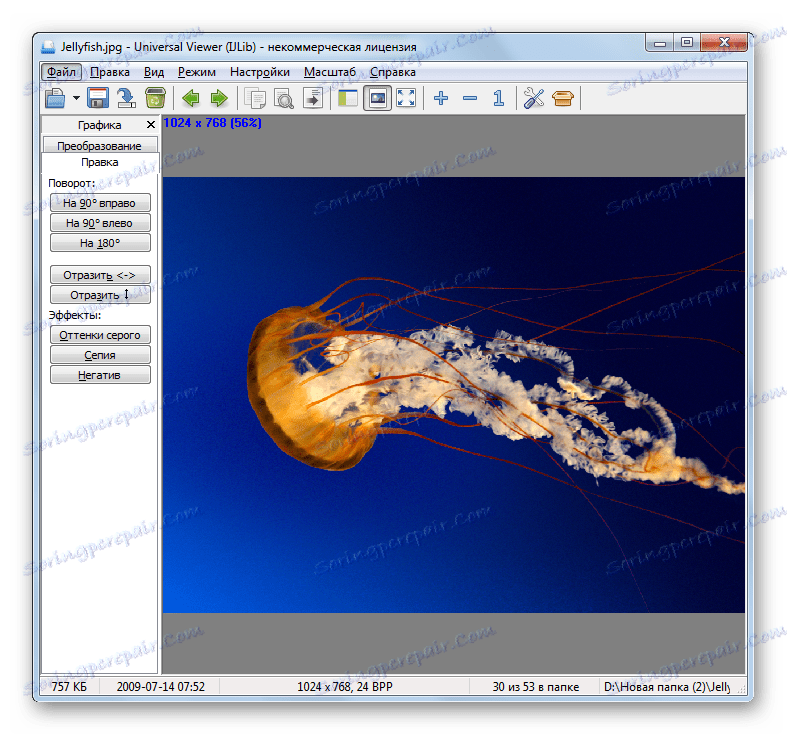Rotate image На 90° влево
The height and width of the screenshot is (735, 787).
(x=100, y=223)
